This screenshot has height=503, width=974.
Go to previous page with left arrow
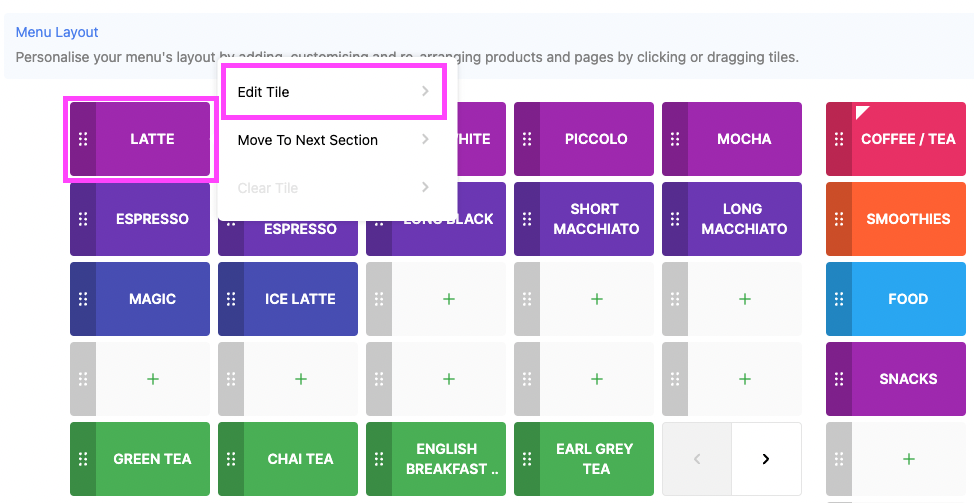point(697,459)
